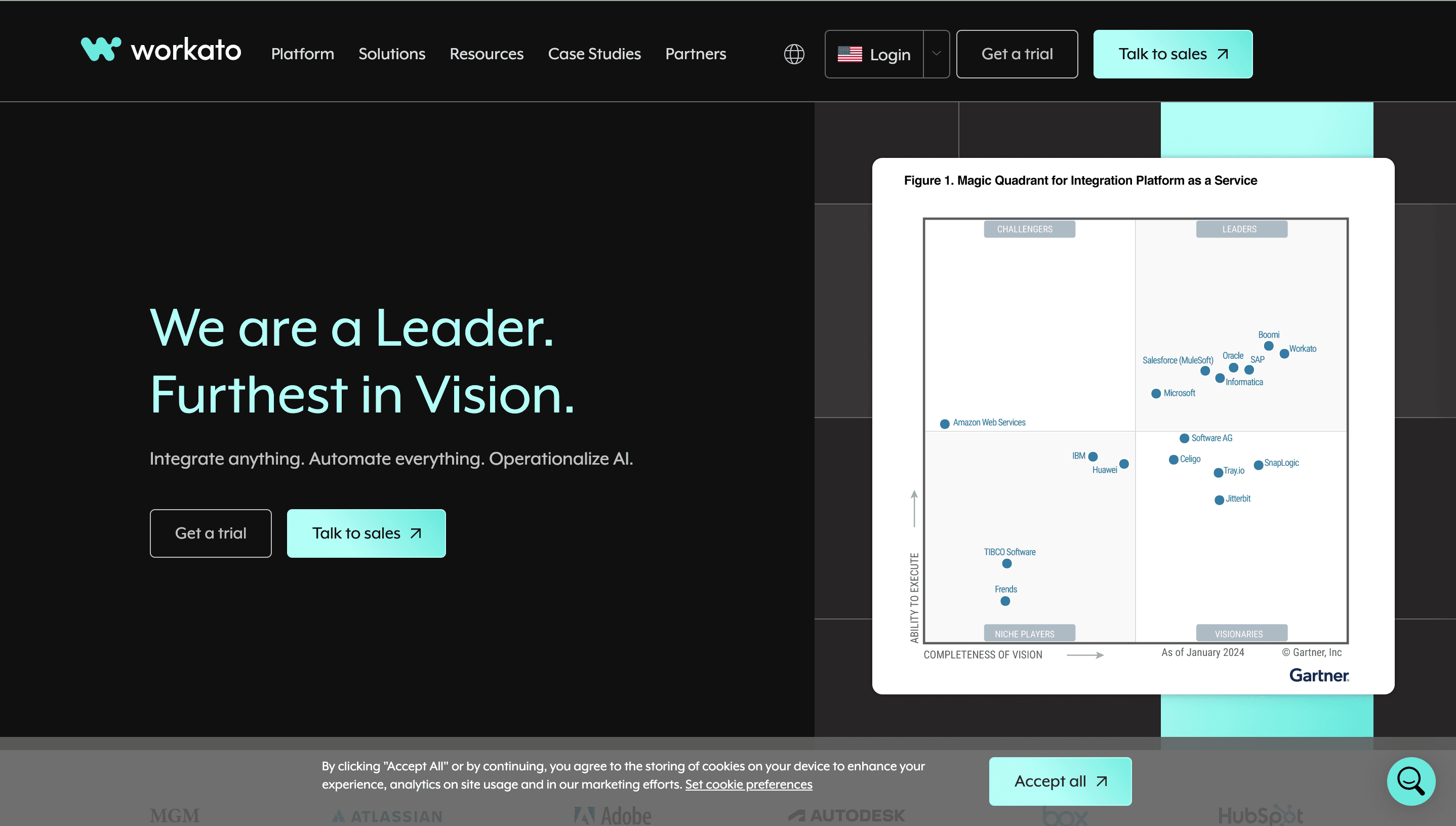Click the Talk to sales hero button

(366, 533)
